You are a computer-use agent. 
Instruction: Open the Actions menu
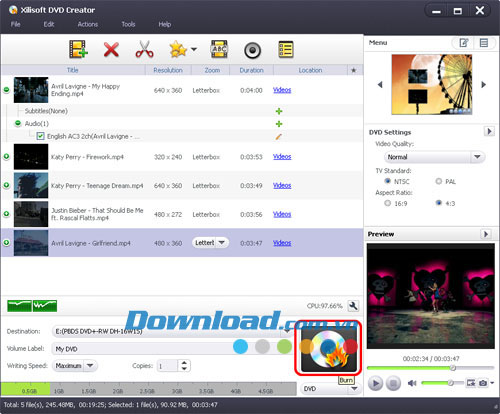coord(88,24)
